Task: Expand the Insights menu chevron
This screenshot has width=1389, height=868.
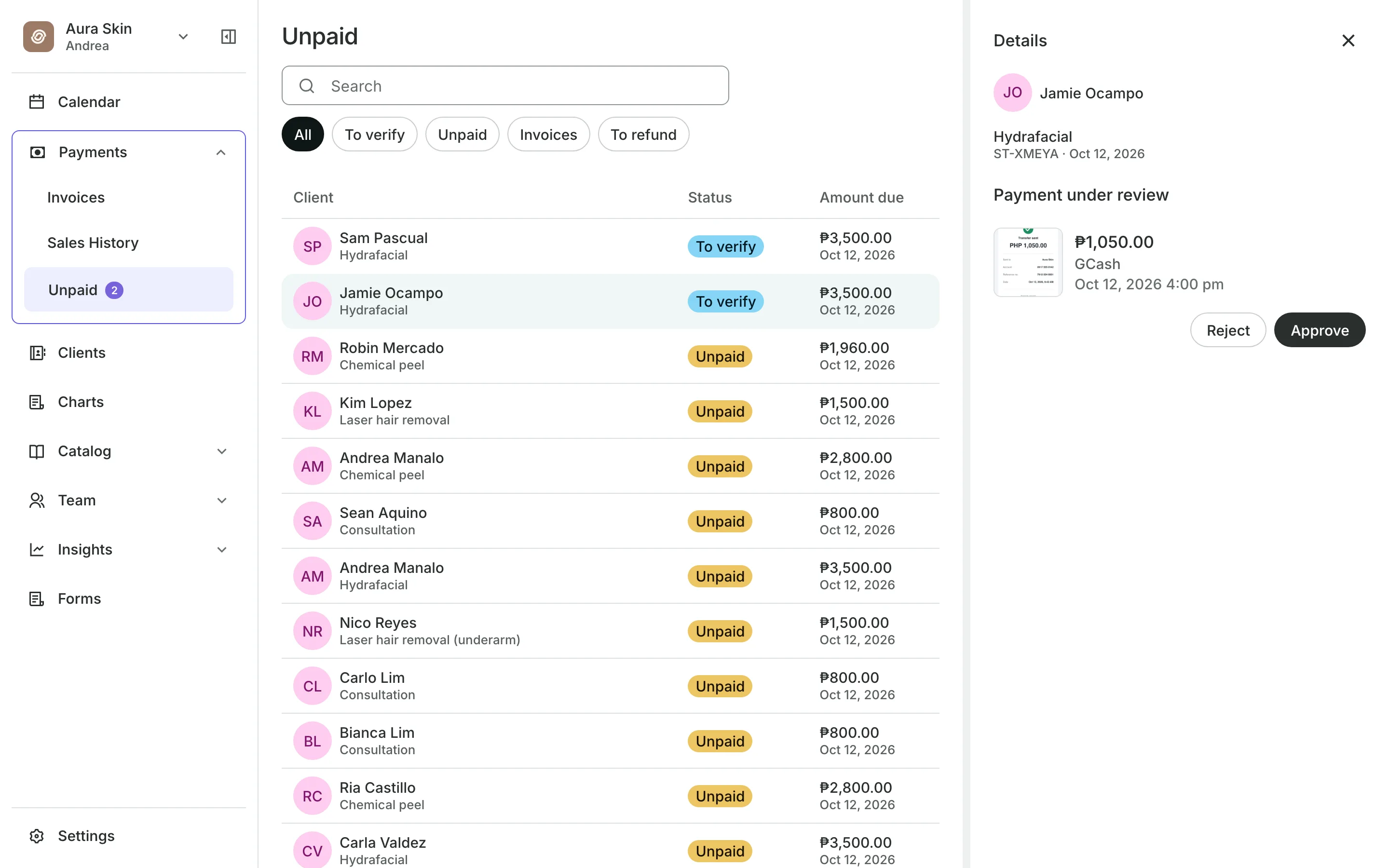Action: [222, 549]
